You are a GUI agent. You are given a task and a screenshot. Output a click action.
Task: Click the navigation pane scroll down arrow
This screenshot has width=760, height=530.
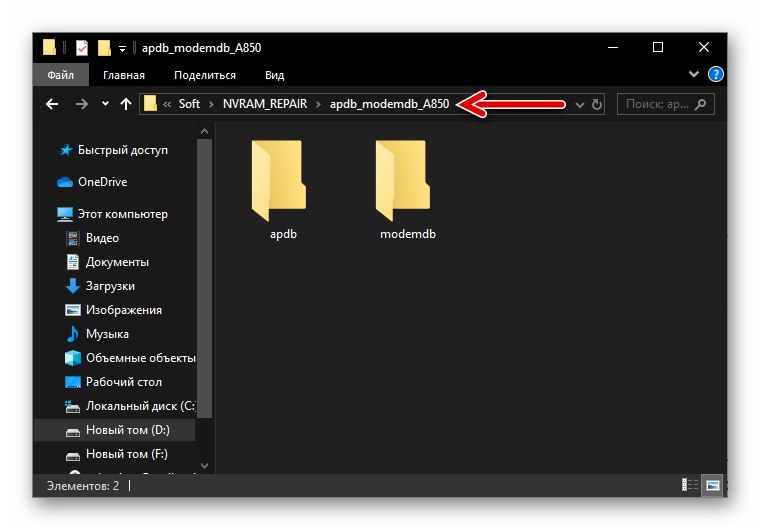pyautogui.click(x=205, y=466)
